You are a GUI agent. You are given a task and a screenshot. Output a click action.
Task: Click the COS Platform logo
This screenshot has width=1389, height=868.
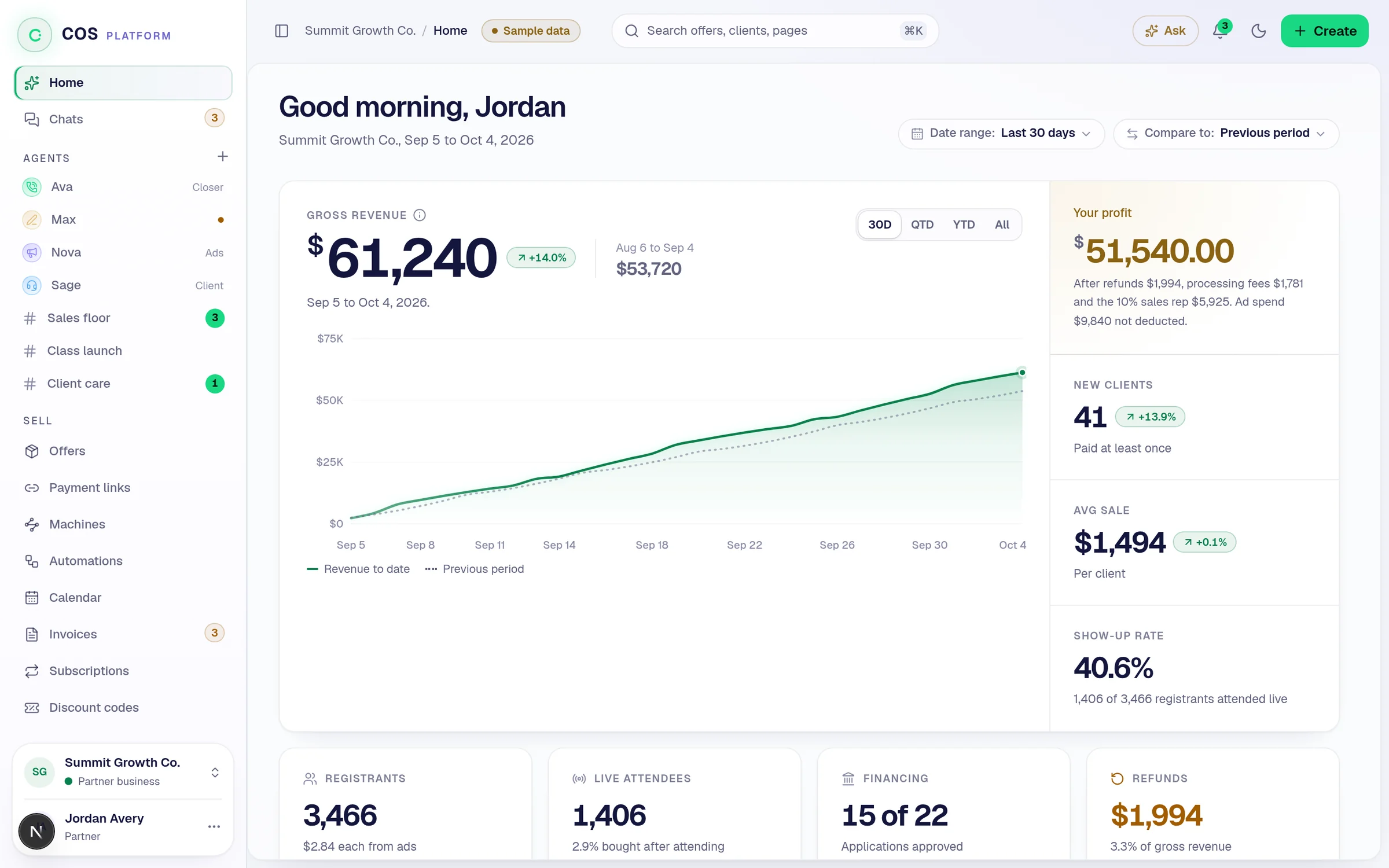(x=95, y=35)
